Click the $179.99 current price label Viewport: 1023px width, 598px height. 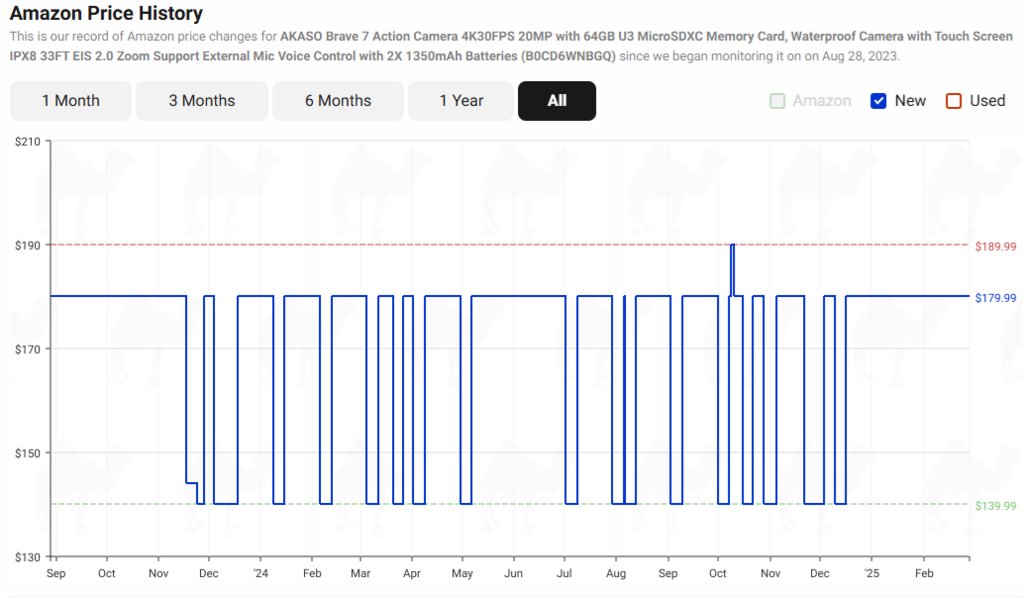tap(996, 298)
